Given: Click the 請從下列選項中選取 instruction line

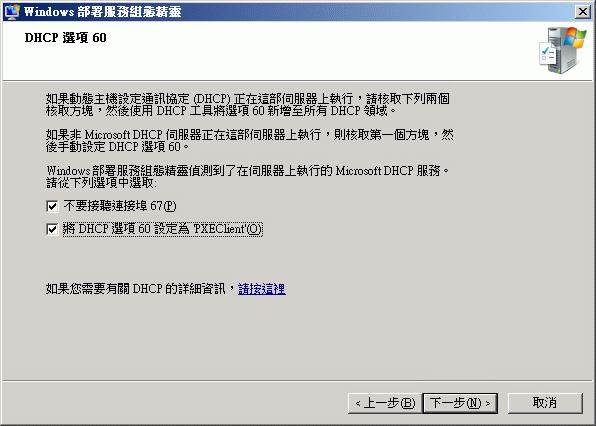Looking at the screenshot, I should (101, 183).
